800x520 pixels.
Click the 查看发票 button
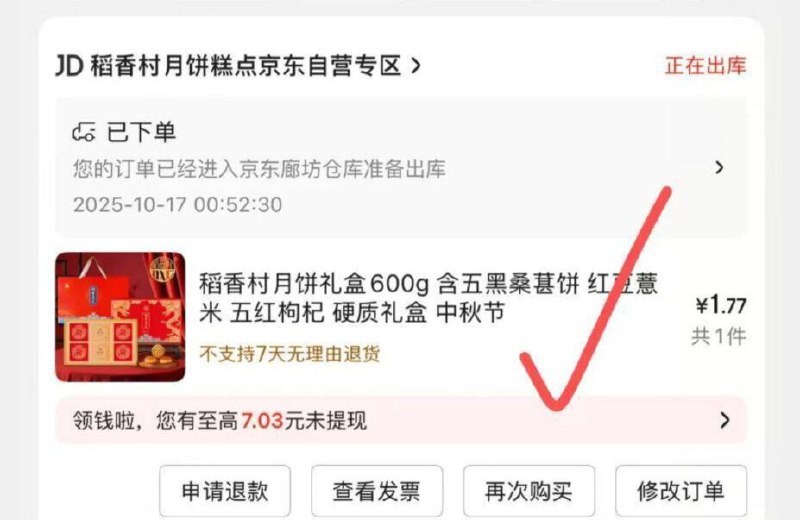(x=377, y=491)
